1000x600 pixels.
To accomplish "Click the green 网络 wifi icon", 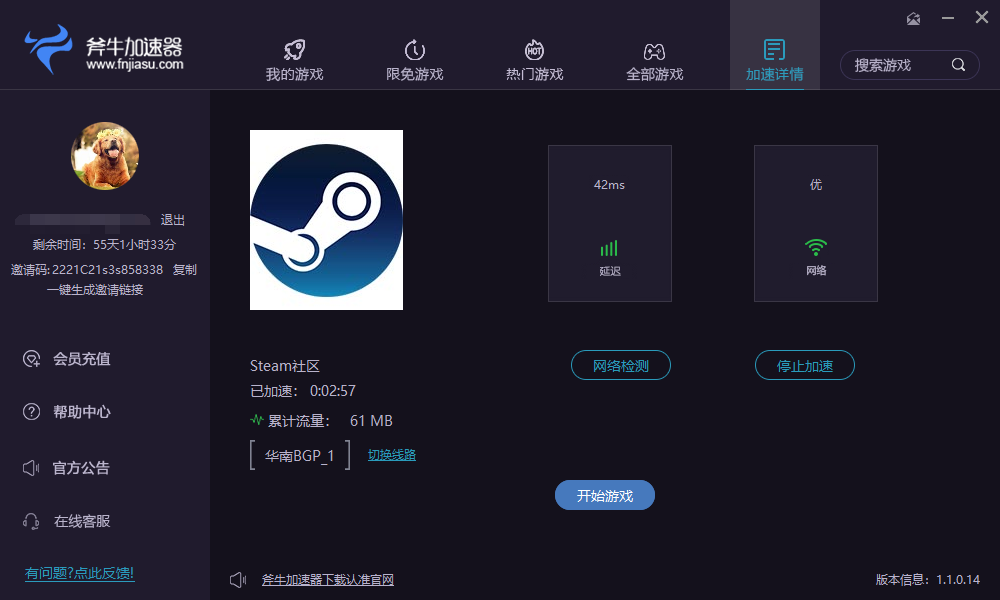I will (x=816, y=247).
